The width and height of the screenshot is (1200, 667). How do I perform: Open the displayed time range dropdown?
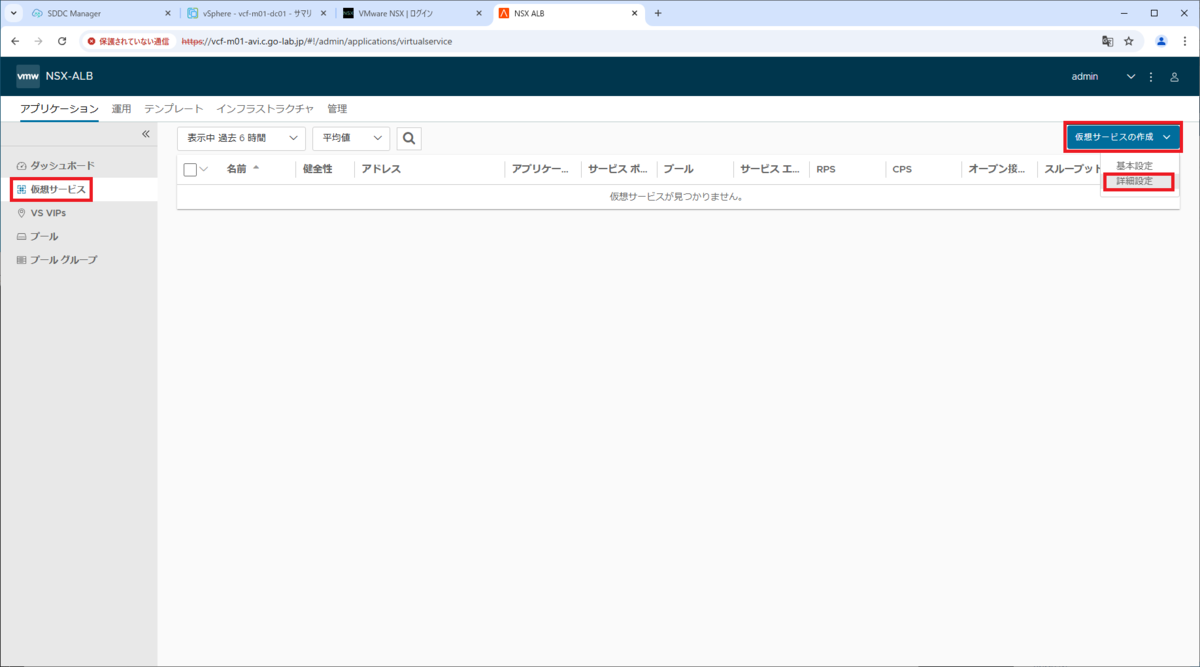(241, 138)
